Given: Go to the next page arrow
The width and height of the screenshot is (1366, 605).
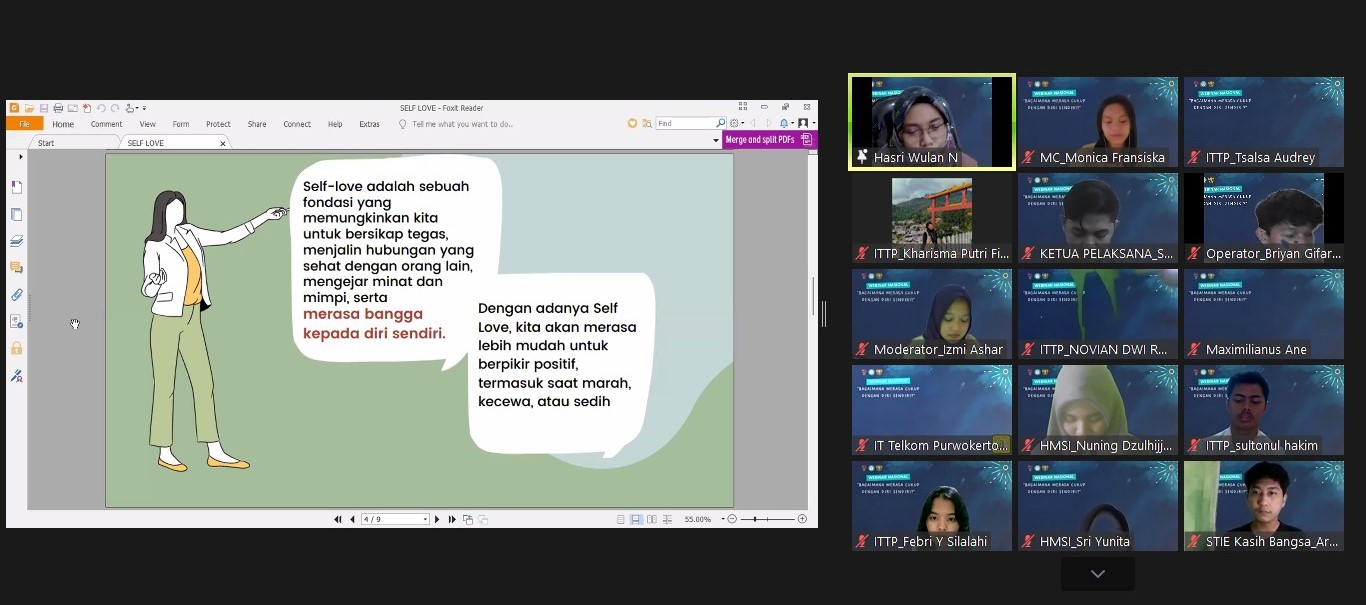Looking at the screenshot, I should click(437, 519).
